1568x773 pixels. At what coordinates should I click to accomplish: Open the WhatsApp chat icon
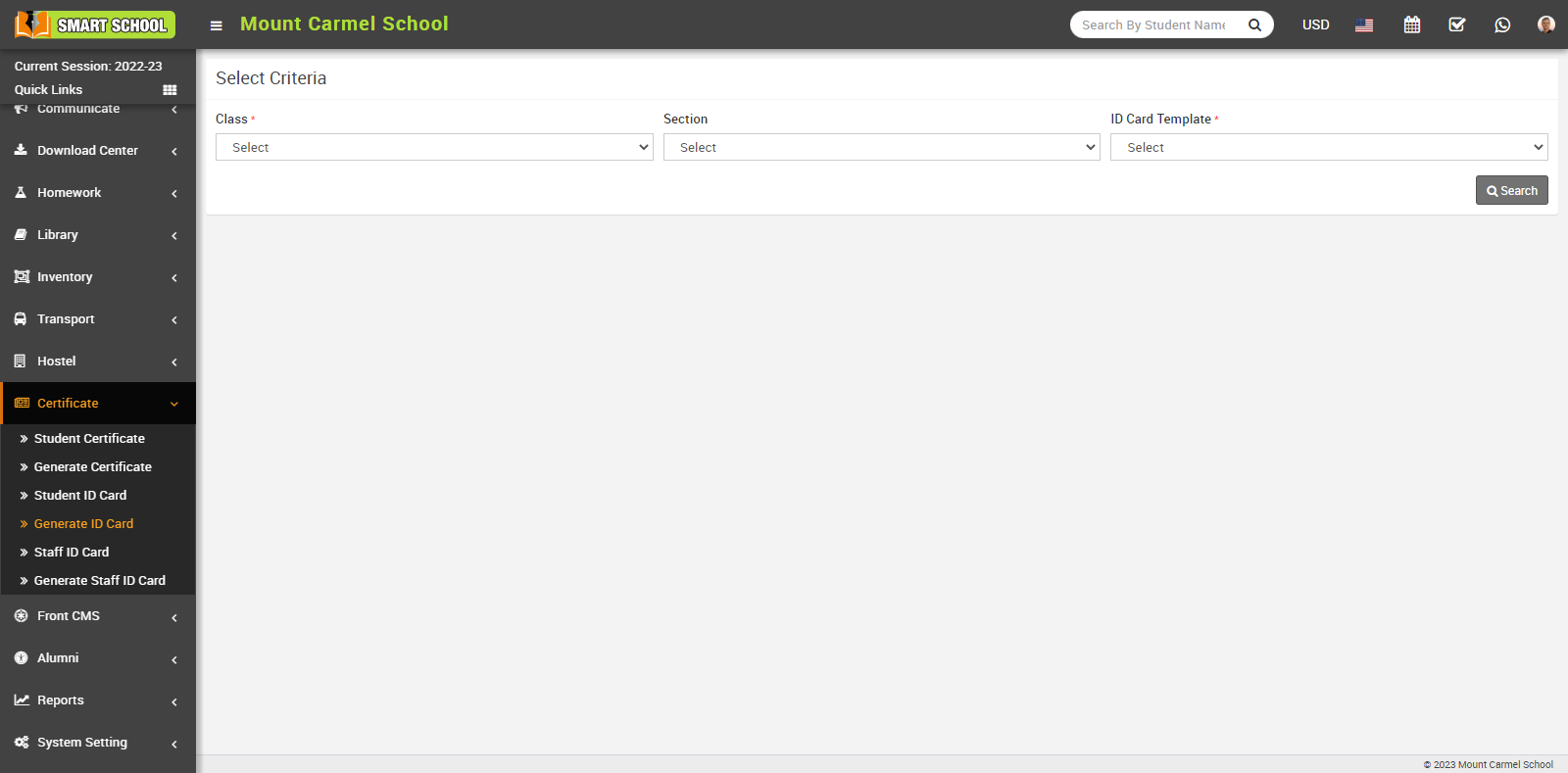coord(1501,24)
